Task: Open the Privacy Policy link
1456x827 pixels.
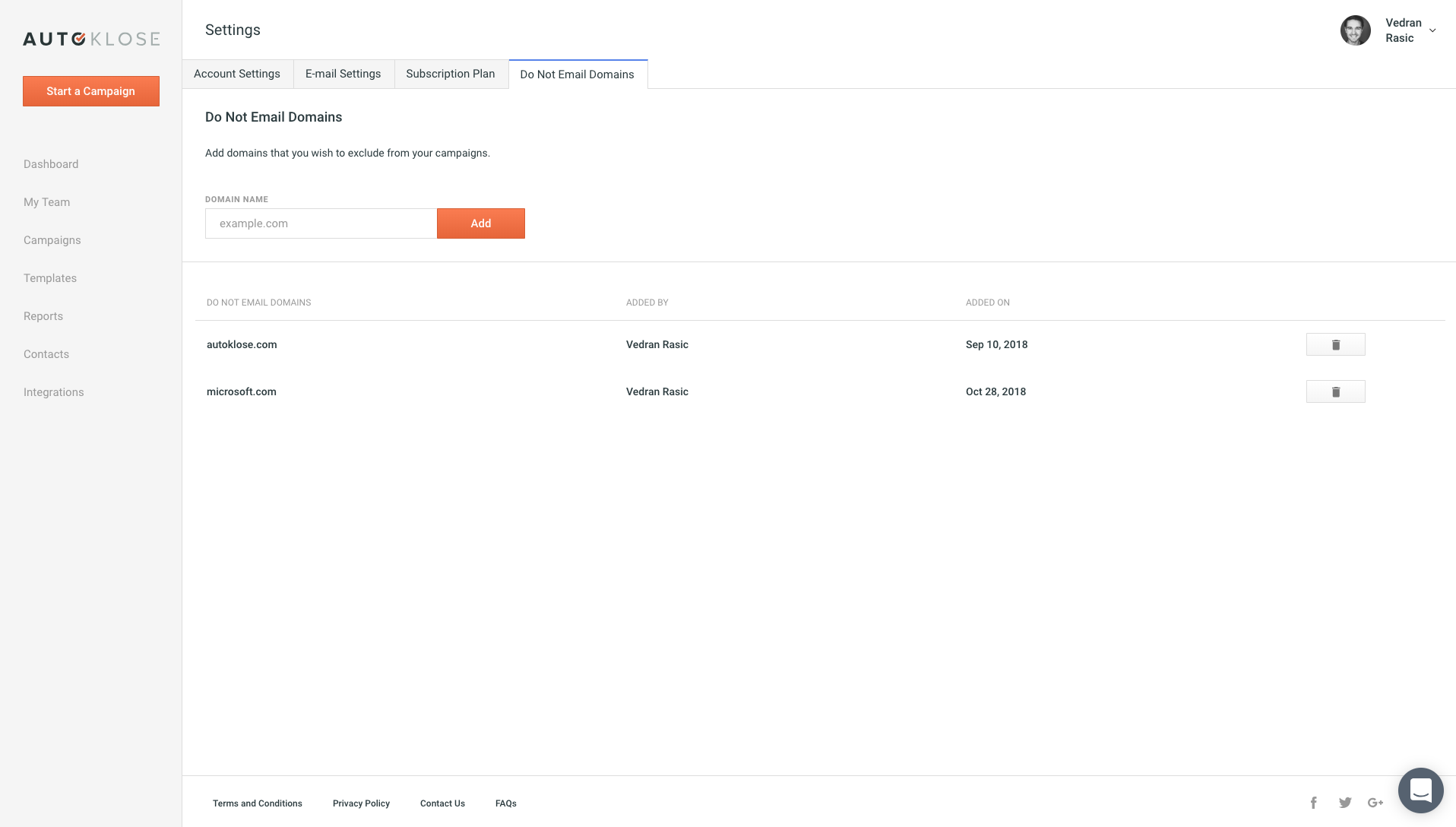Action: click(361, 803)
